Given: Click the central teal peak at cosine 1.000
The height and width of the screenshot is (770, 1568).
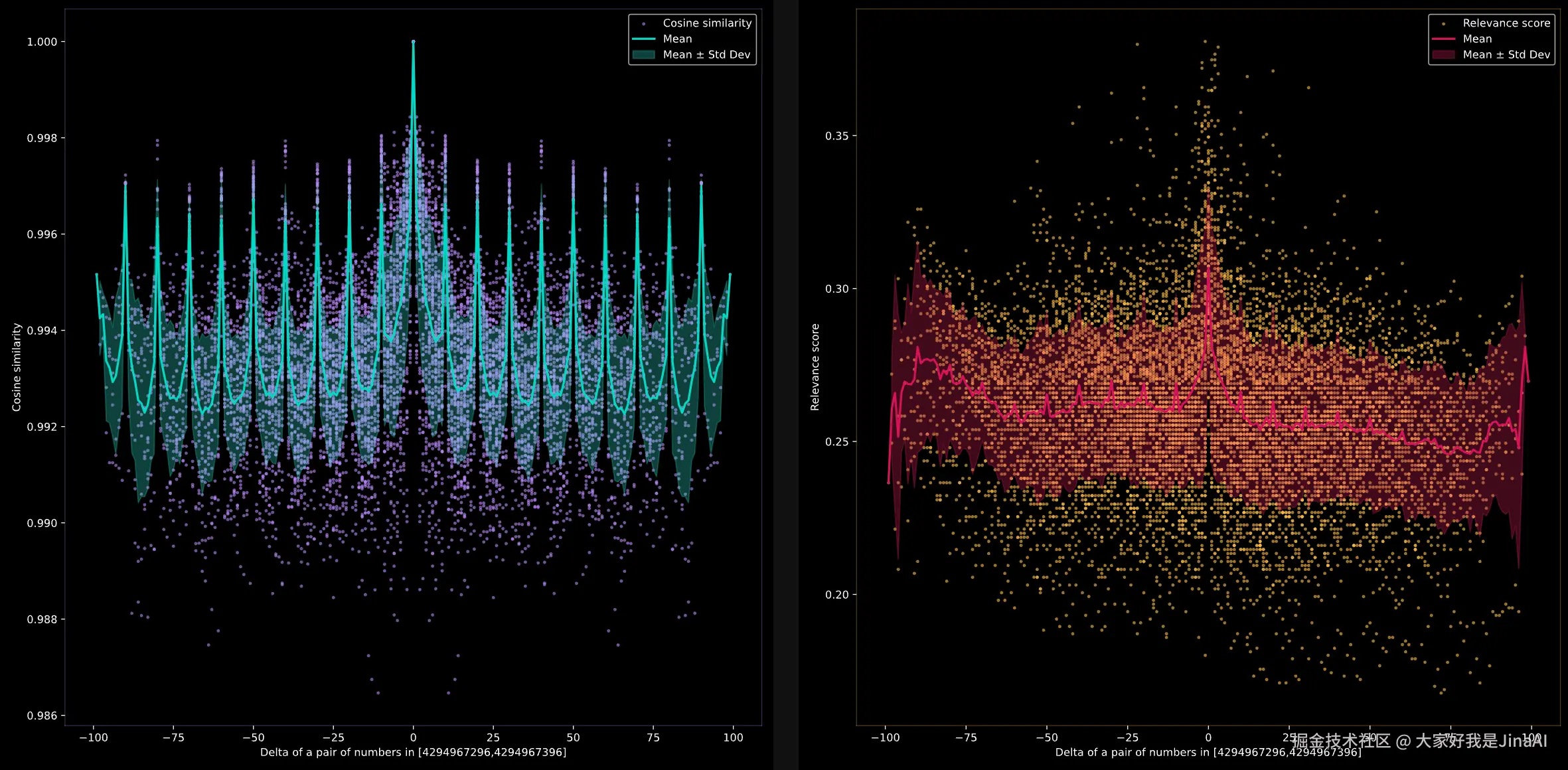Looking at the screenshot, I should tap(413, 42).
